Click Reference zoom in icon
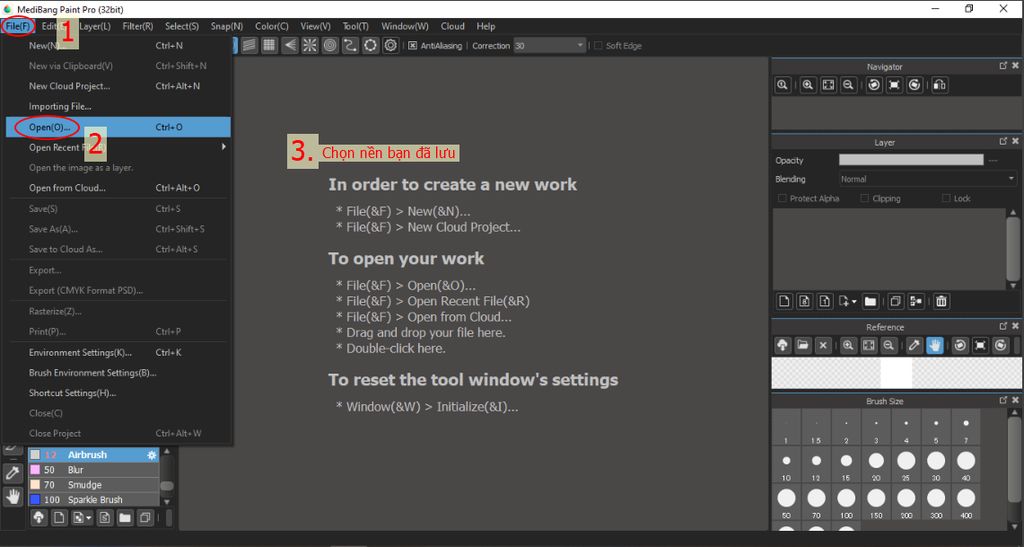This screenshot has width=1024, height=547. click(848, 345)
